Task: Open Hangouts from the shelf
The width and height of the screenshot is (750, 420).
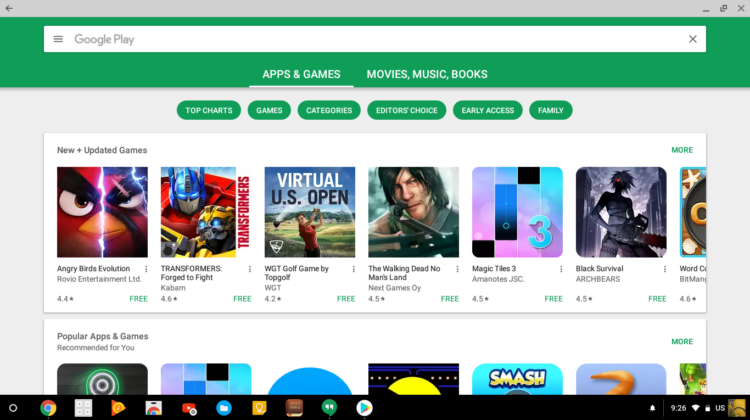Action: pos(329,408)
